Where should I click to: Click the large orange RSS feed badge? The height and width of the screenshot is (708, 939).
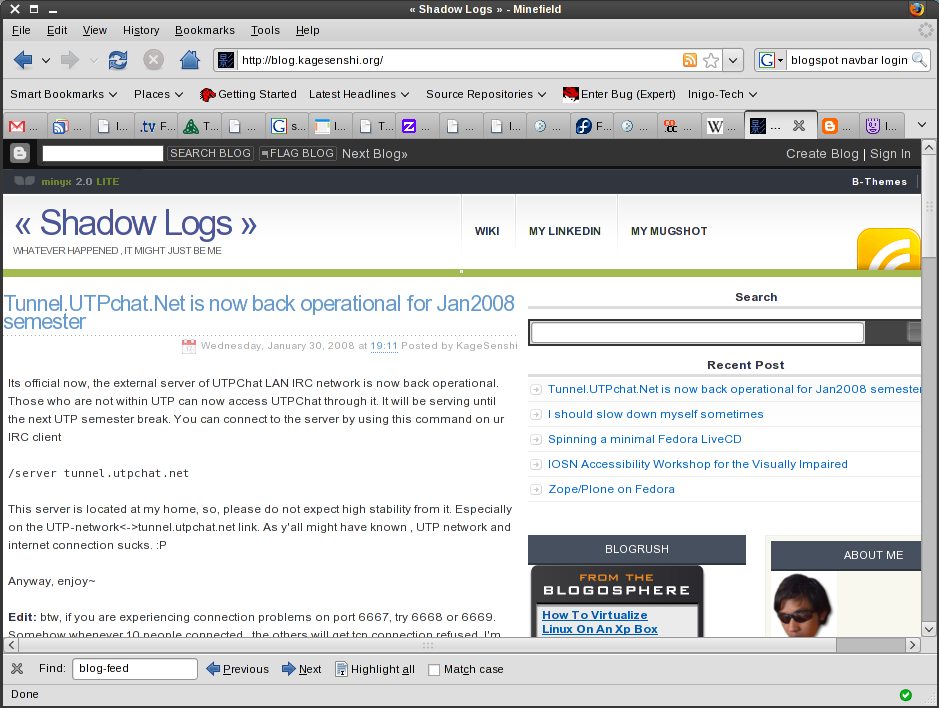(x=888, y=249)
